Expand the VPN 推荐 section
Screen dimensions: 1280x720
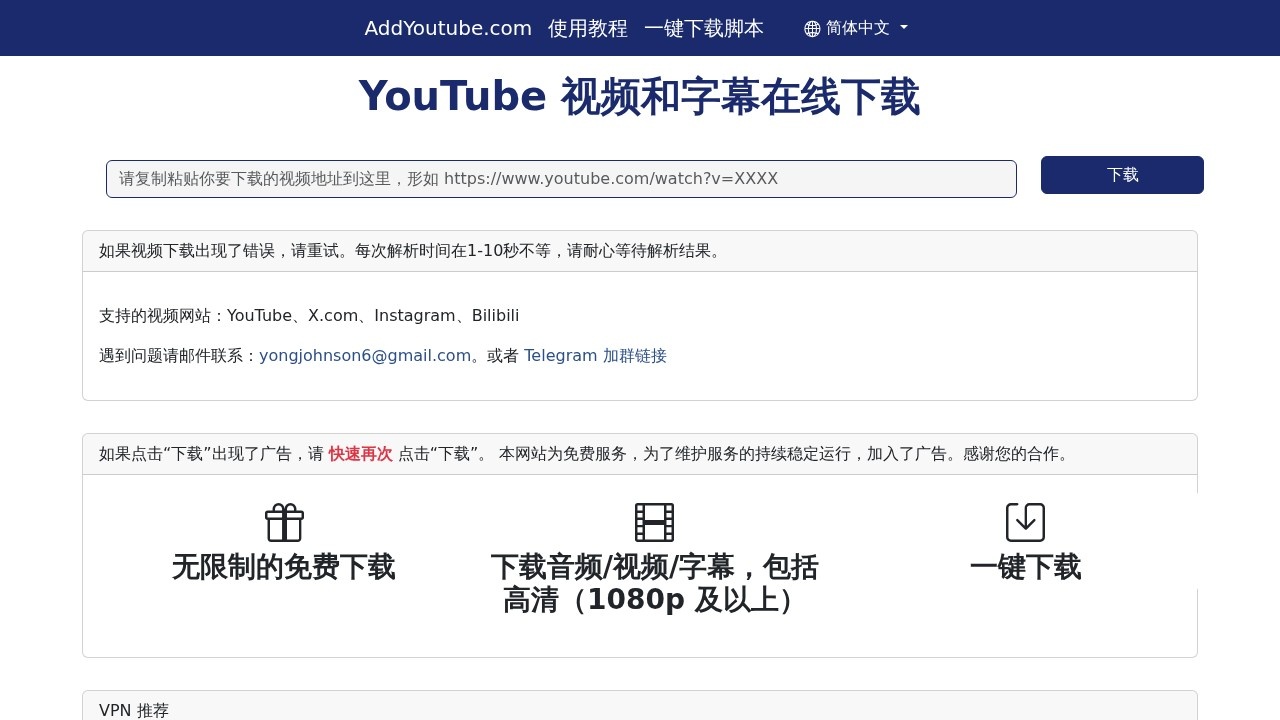tap(134, 710)
